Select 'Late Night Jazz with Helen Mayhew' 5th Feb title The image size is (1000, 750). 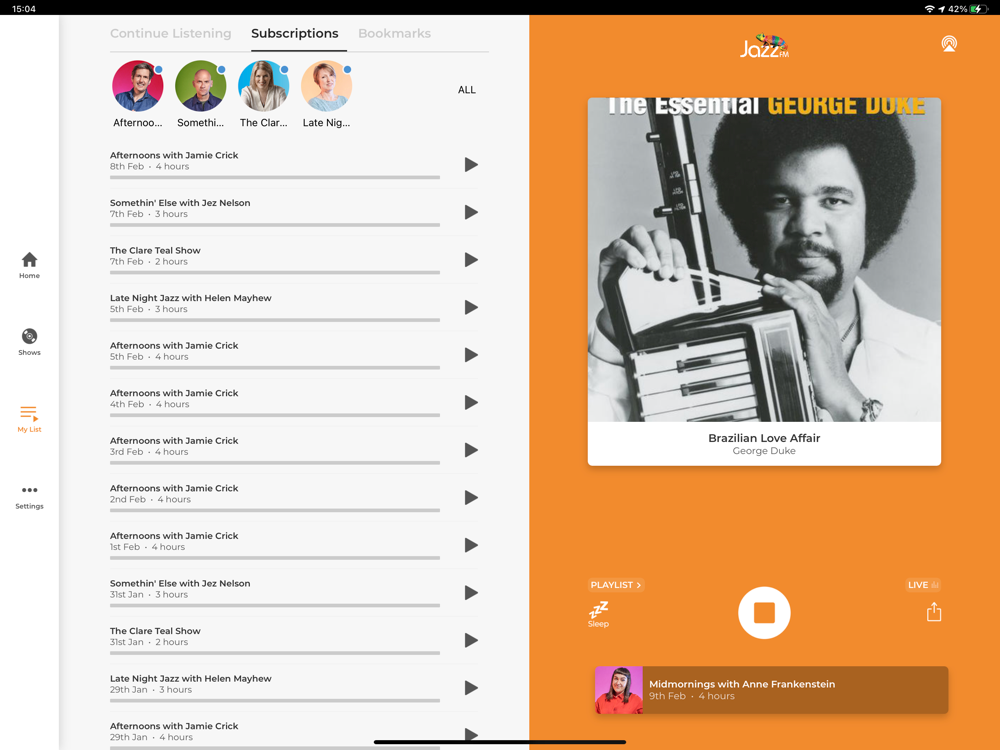(191, 298)
